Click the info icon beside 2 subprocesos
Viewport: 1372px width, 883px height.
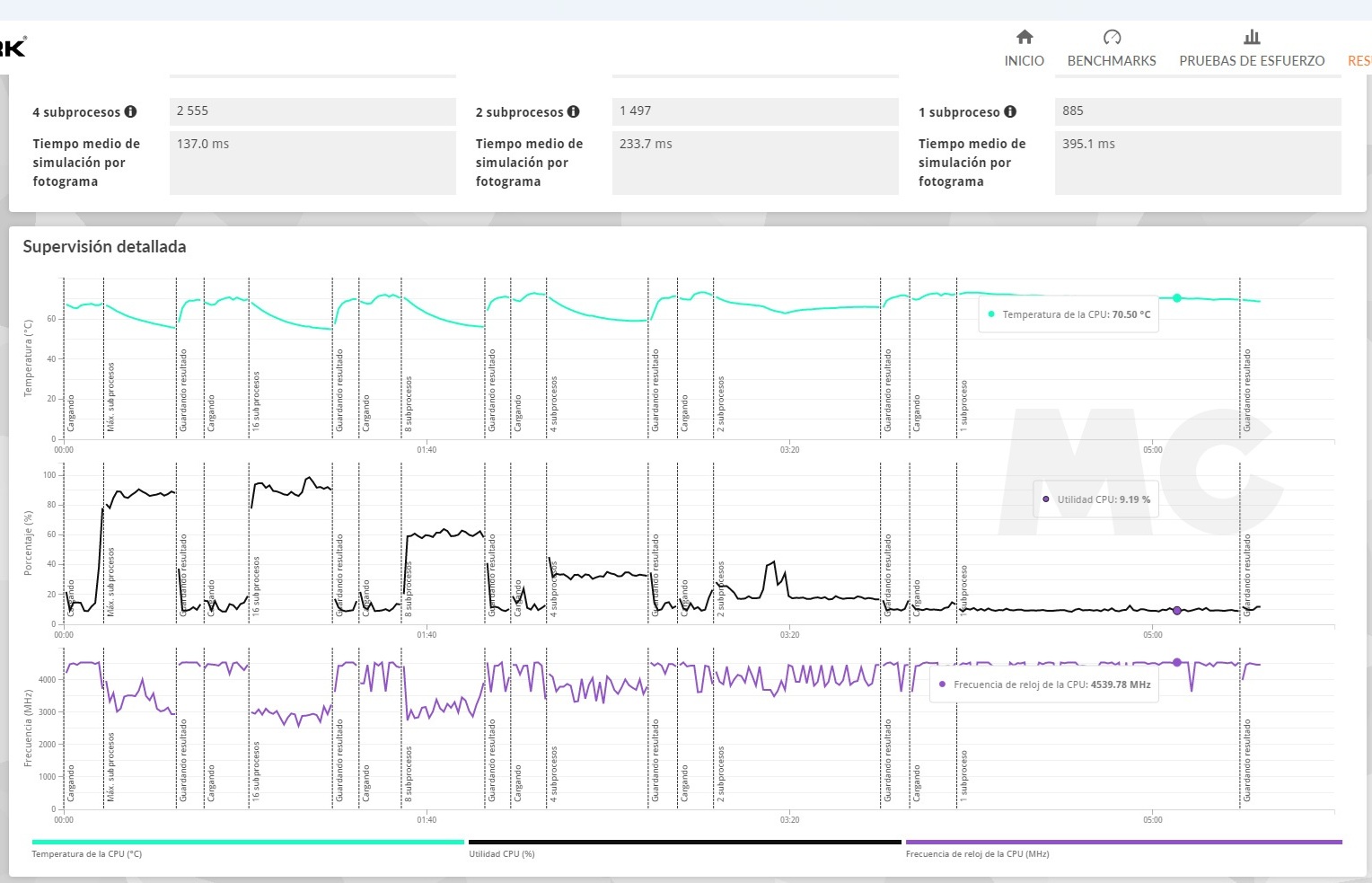[573, 112]
